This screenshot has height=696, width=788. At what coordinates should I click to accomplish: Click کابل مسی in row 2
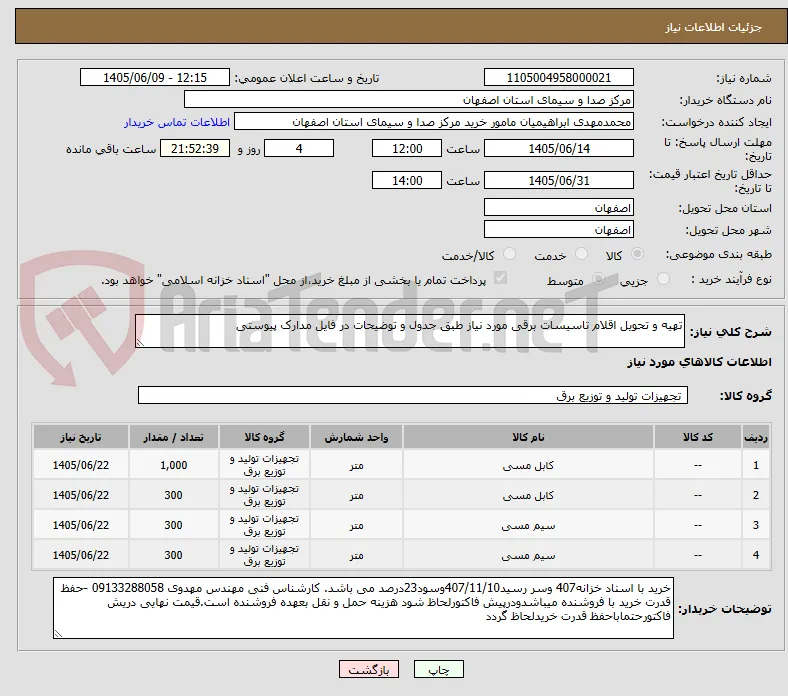[528, 495]
